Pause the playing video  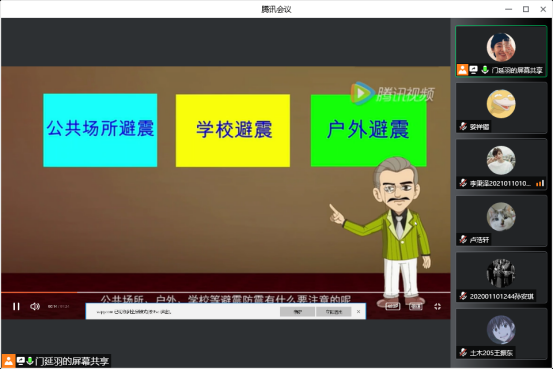[16, 306]
